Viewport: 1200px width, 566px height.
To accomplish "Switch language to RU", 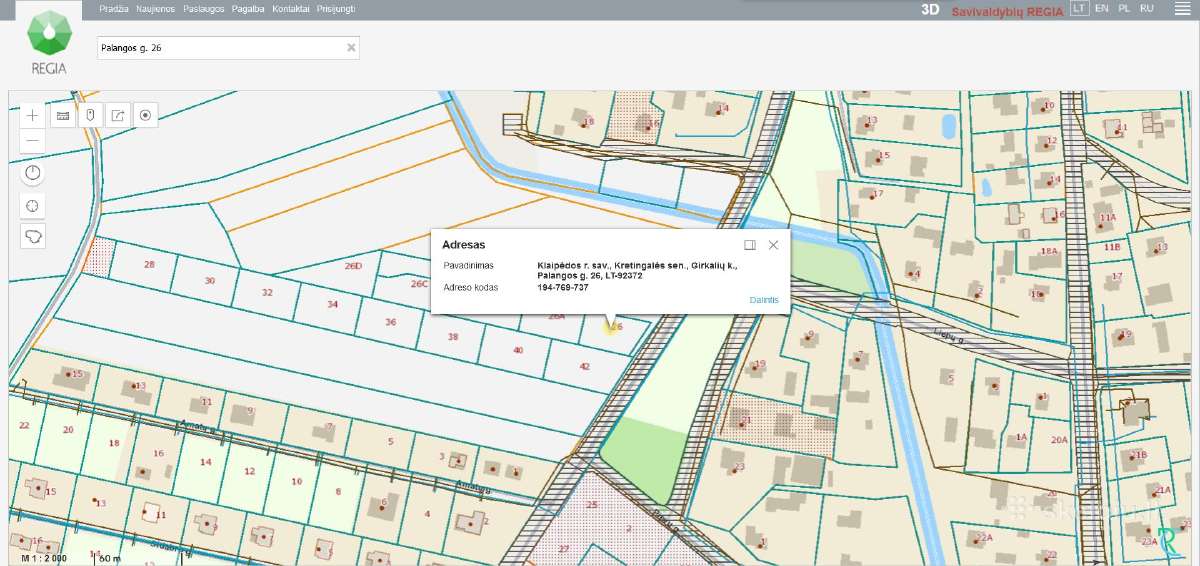I will click(x=1147, y=8).
